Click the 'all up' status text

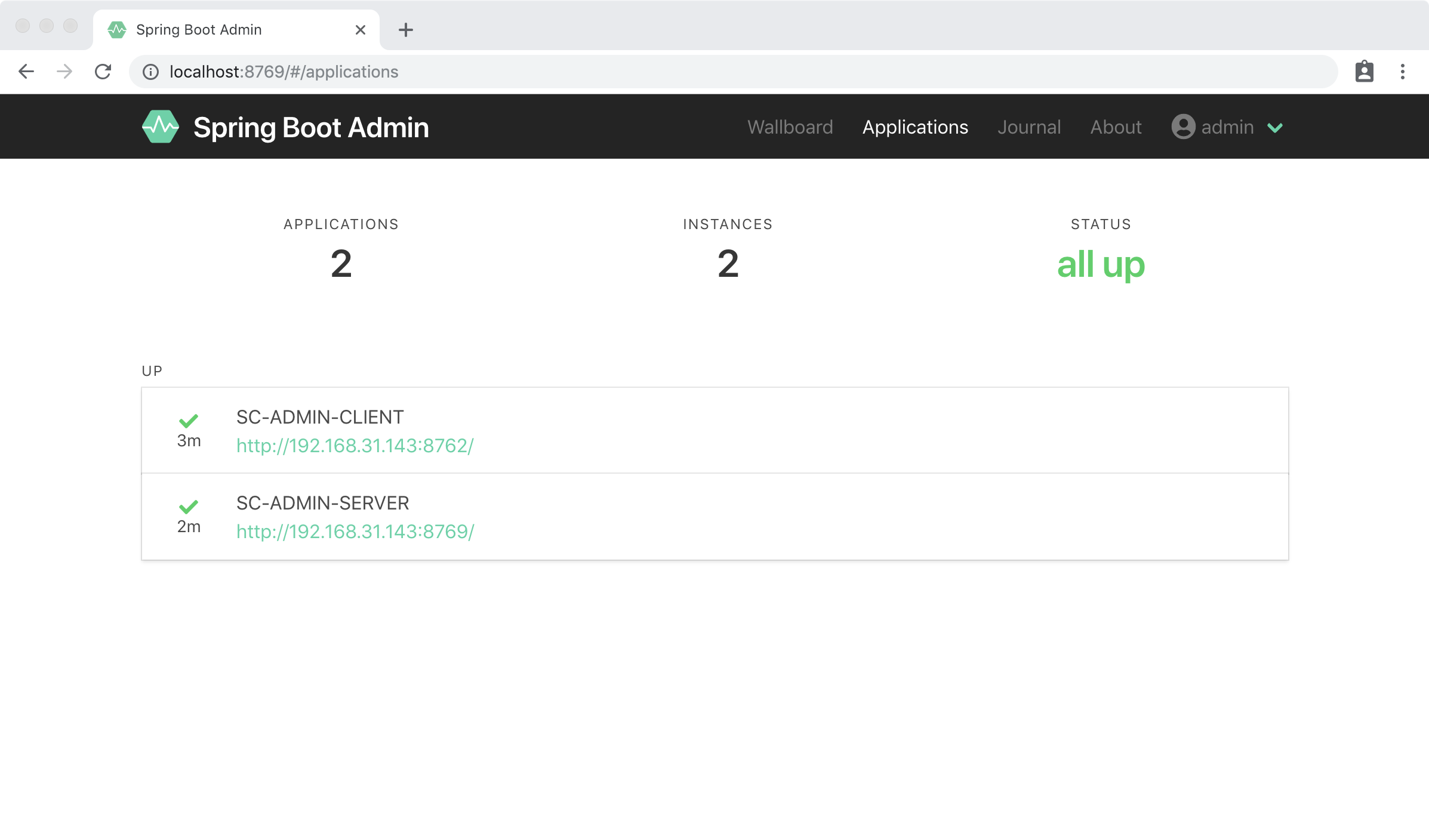pos(1101,264)
